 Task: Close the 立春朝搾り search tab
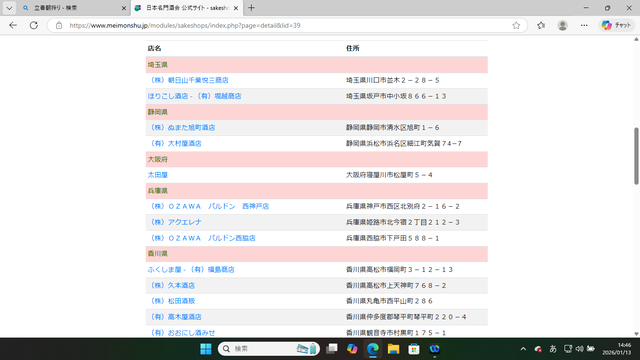pyautogui.click(x=124, y=8)
